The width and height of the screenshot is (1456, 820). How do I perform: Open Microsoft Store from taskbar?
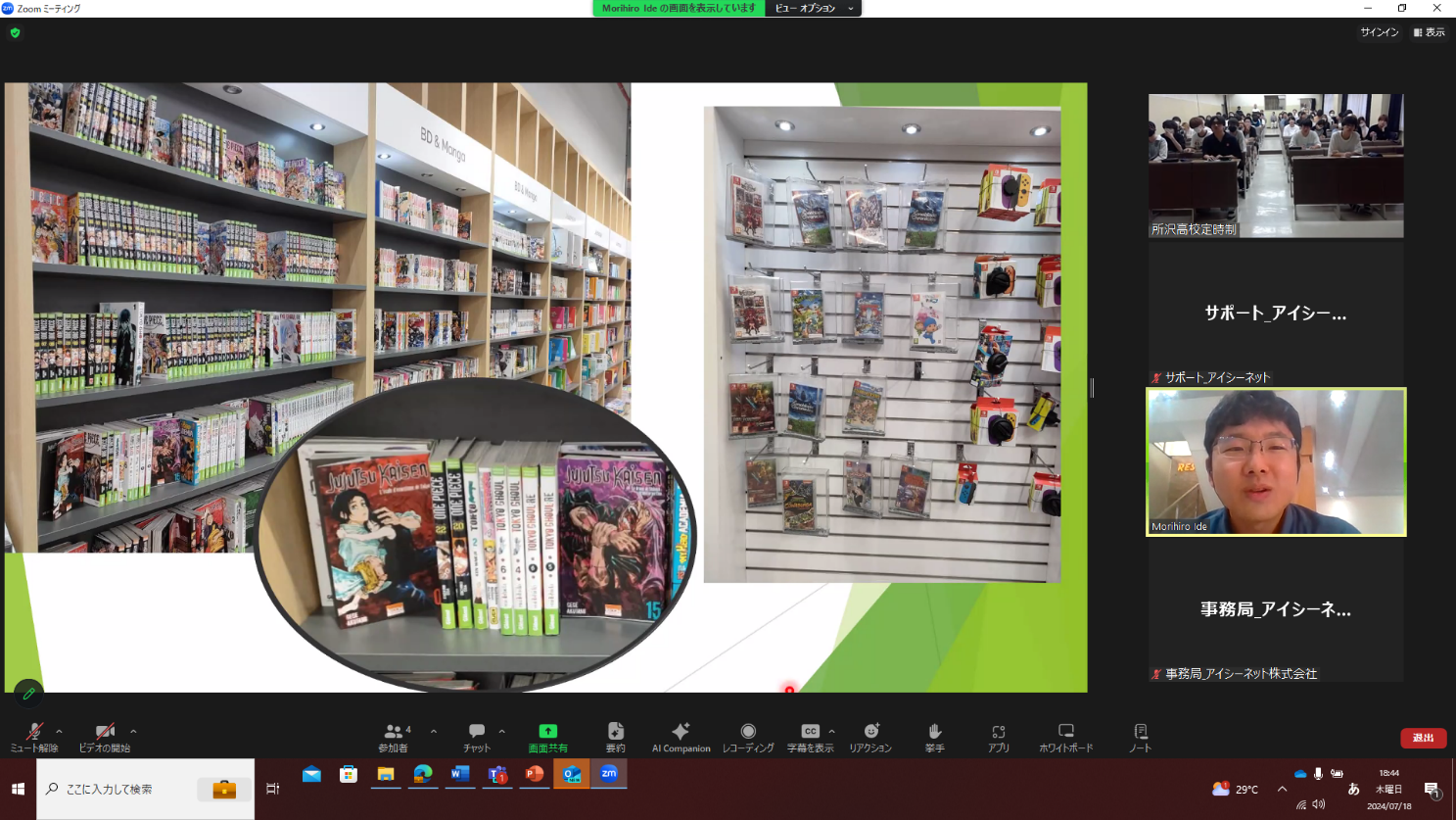point(349,774)
